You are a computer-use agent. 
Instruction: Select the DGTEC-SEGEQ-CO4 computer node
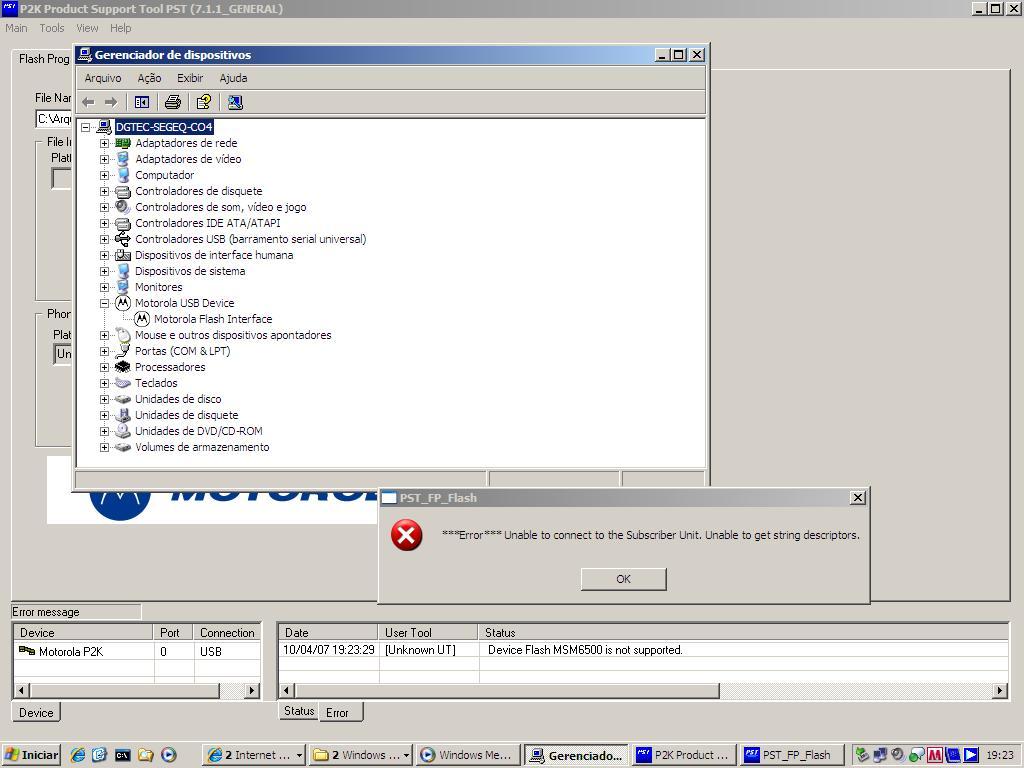pyautogui.click(x=164, y=127)
